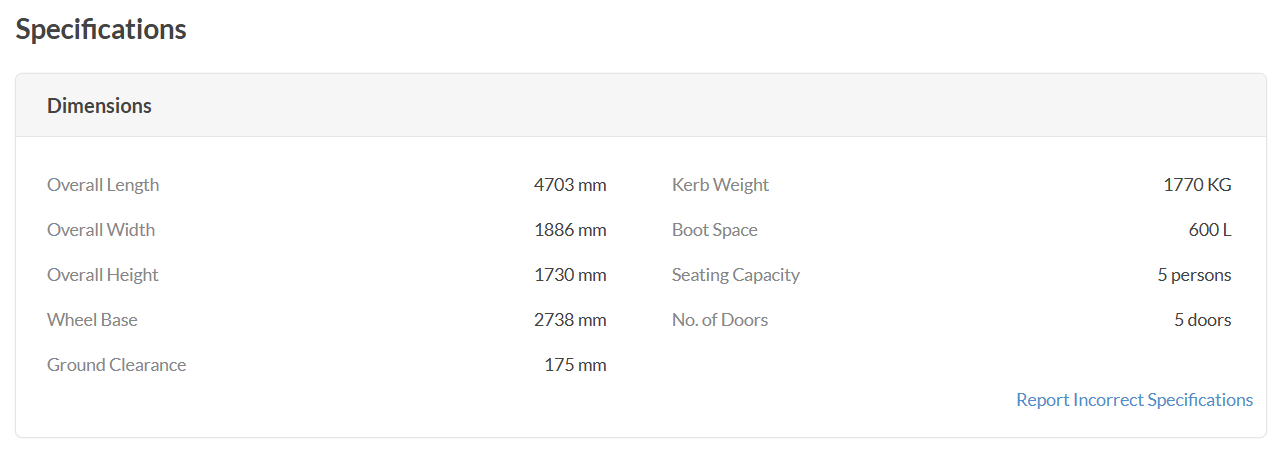Select the Seating Capacity label

[x=736, y=275]
